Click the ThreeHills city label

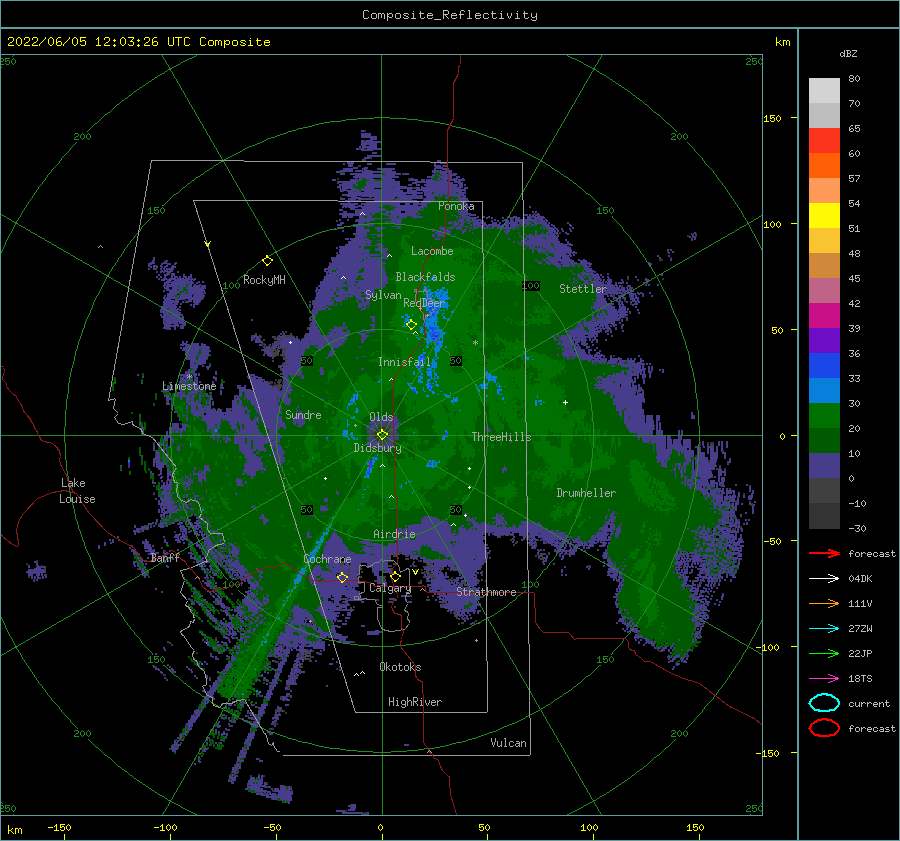[501, 437]
